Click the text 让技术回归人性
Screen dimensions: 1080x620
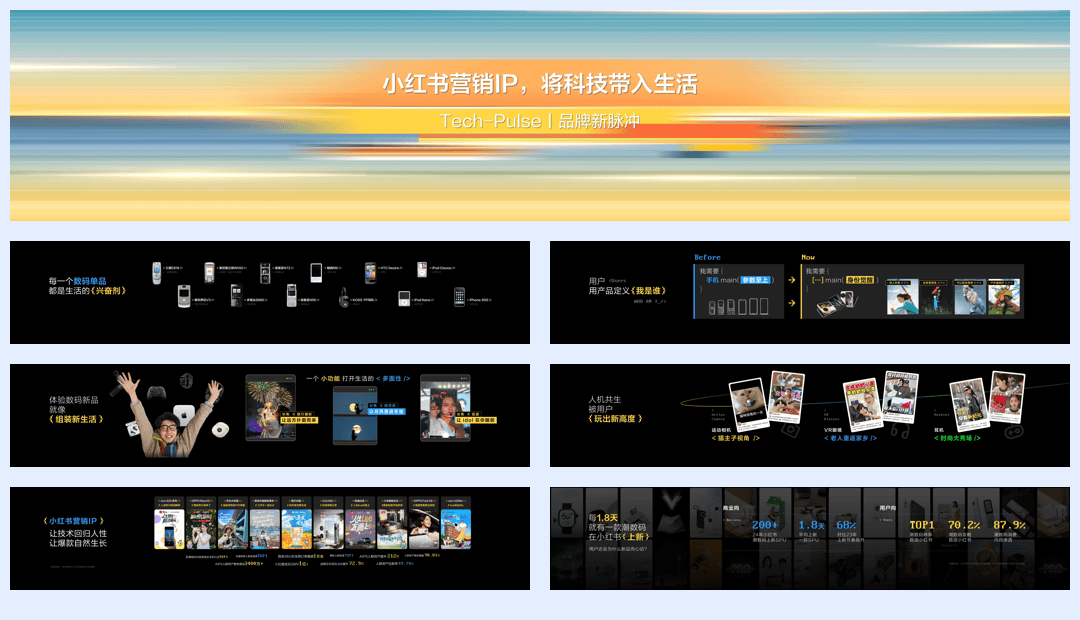tap(78, 533)
